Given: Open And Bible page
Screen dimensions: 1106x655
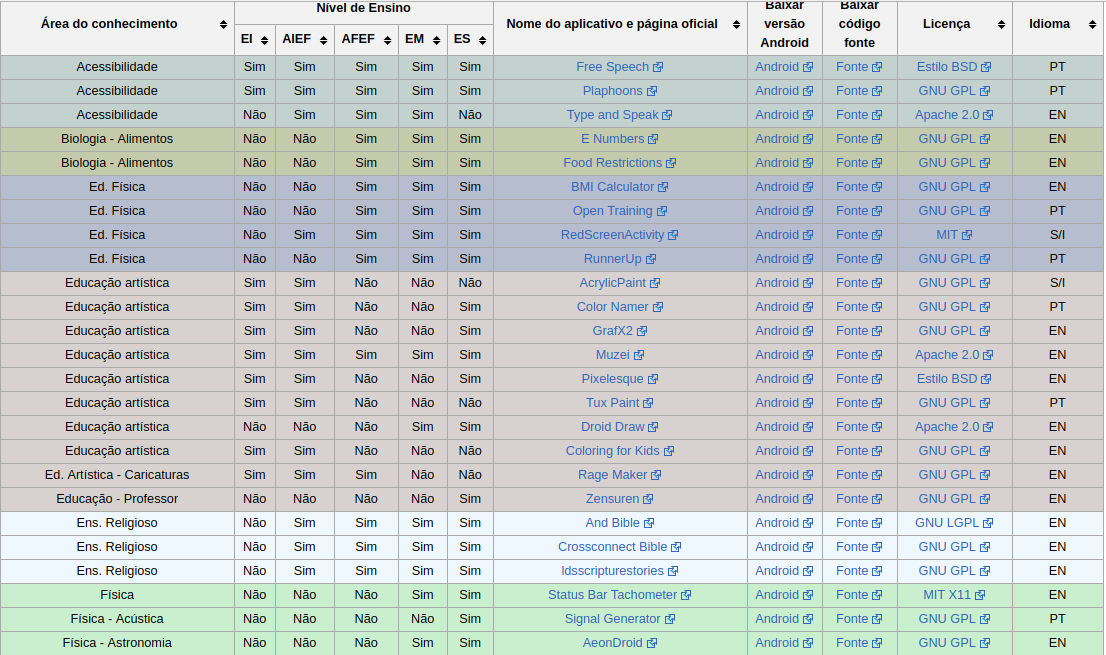Looking at the screenshot, I should (619, 522).
